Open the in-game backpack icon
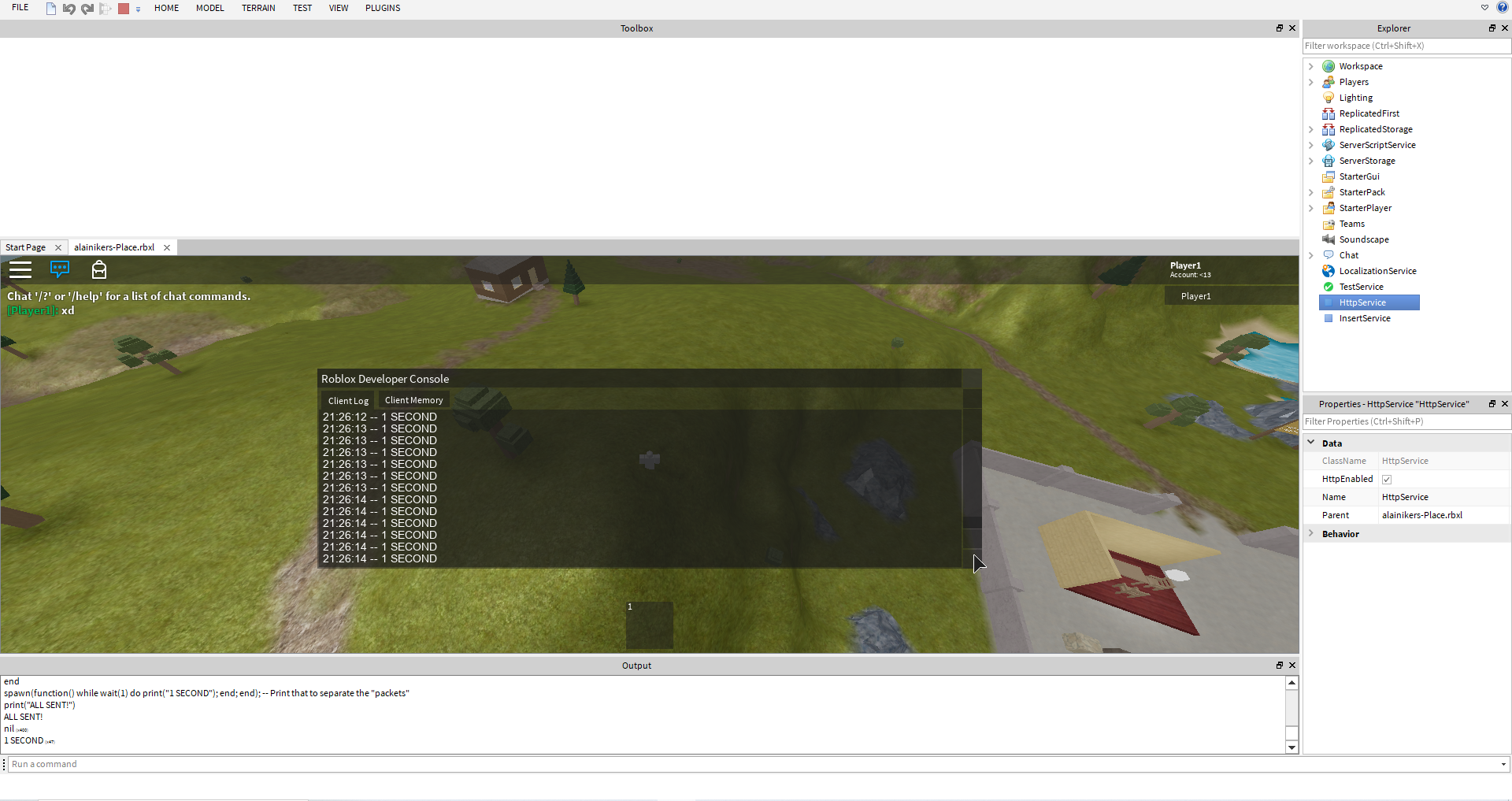1512x801 pixels. point(99,270)
